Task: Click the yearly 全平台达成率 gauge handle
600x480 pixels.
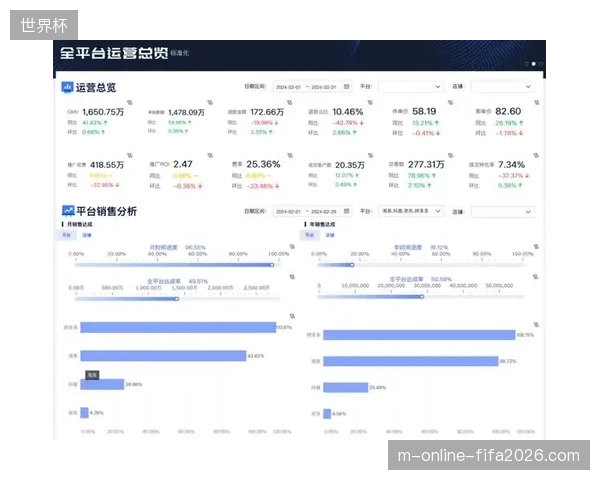Action: click(x=422, y=297)
